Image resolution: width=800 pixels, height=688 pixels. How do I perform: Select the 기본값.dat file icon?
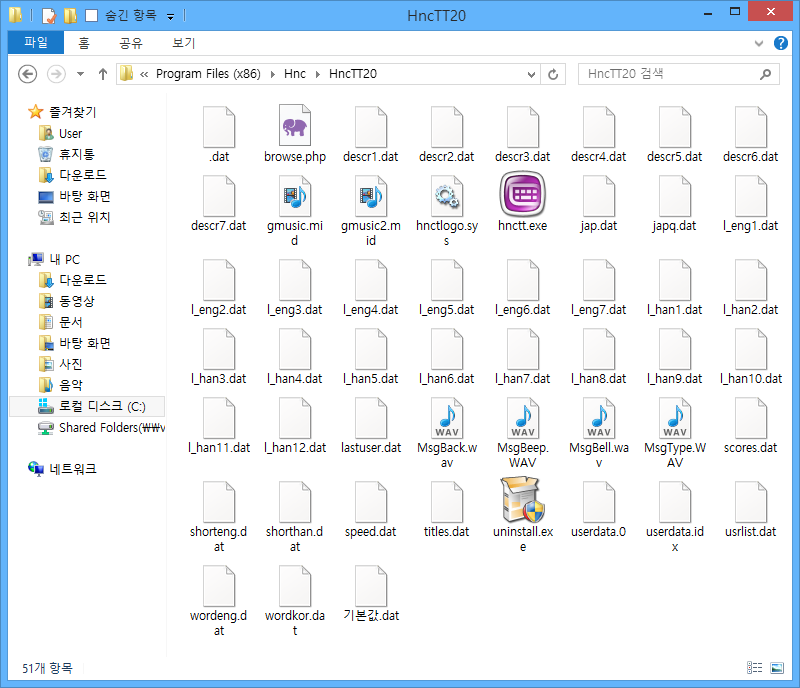pyautogui.click(x=371, y=586)
